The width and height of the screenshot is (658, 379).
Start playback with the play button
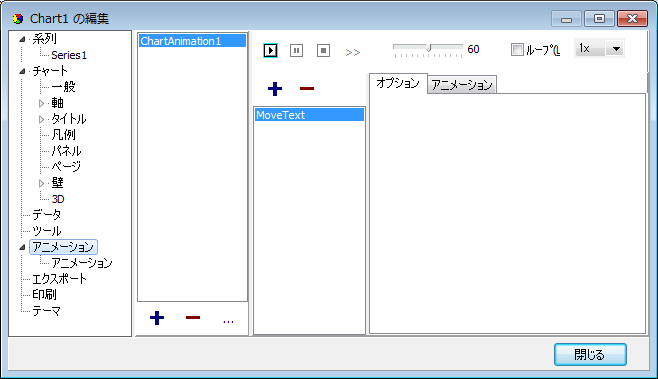click(270, 50)
